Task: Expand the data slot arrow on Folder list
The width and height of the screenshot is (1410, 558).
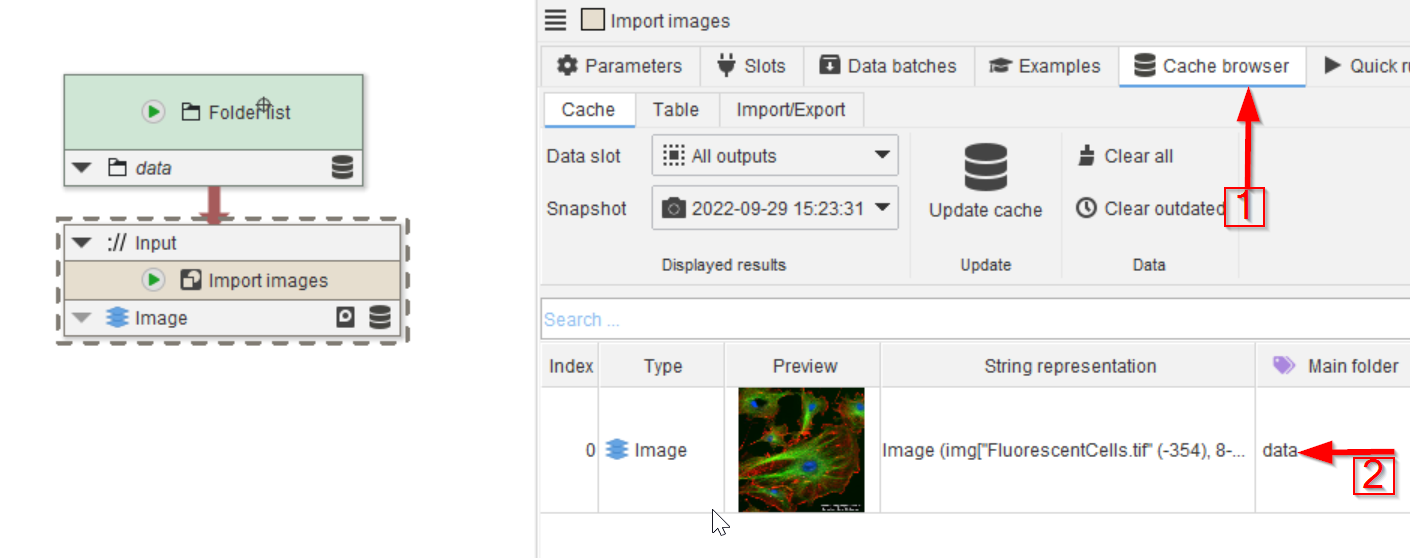Action: pos(82,168)
